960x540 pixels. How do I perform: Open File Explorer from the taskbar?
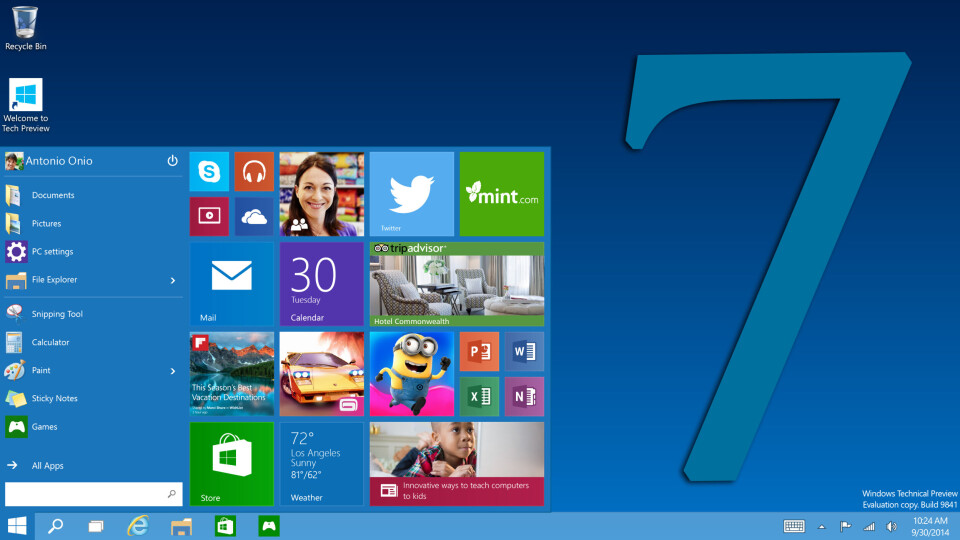click(181, 526)
